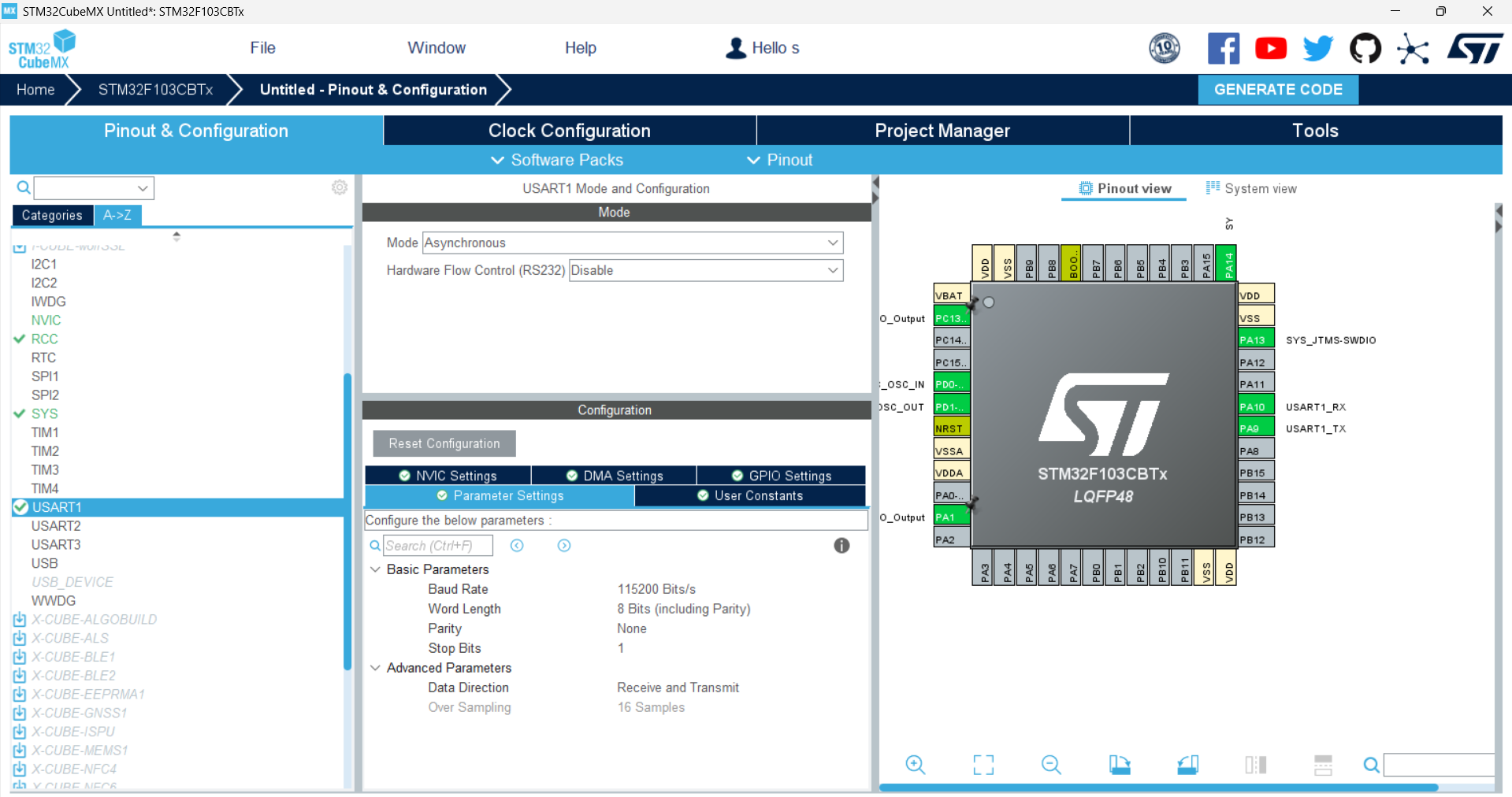Click the ST logo in the header
This screenshot has width=1512, height=797.
coord(1475,48)
